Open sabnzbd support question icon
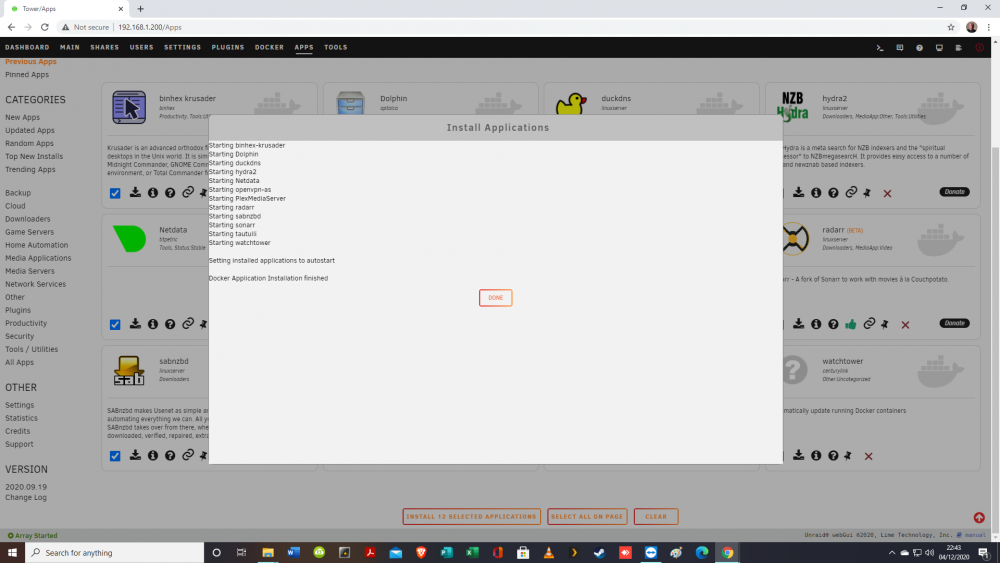This screenshot has width=1000, height=563. tap(170, 455)
